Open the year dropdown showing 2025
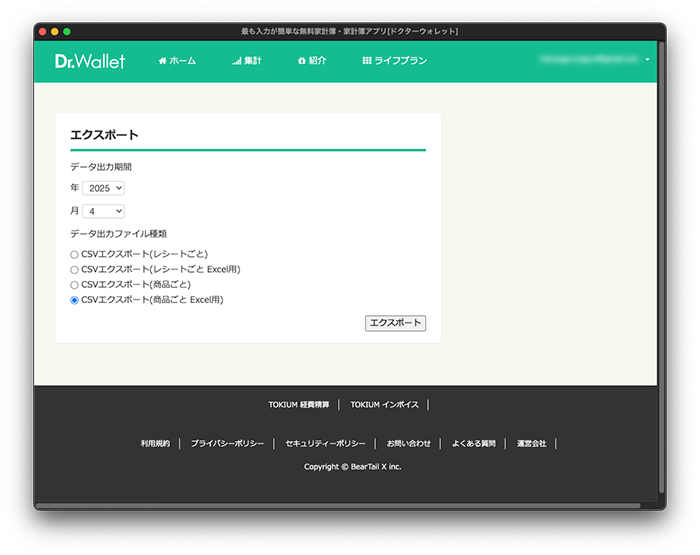The image size is (700, 555). 104,188
